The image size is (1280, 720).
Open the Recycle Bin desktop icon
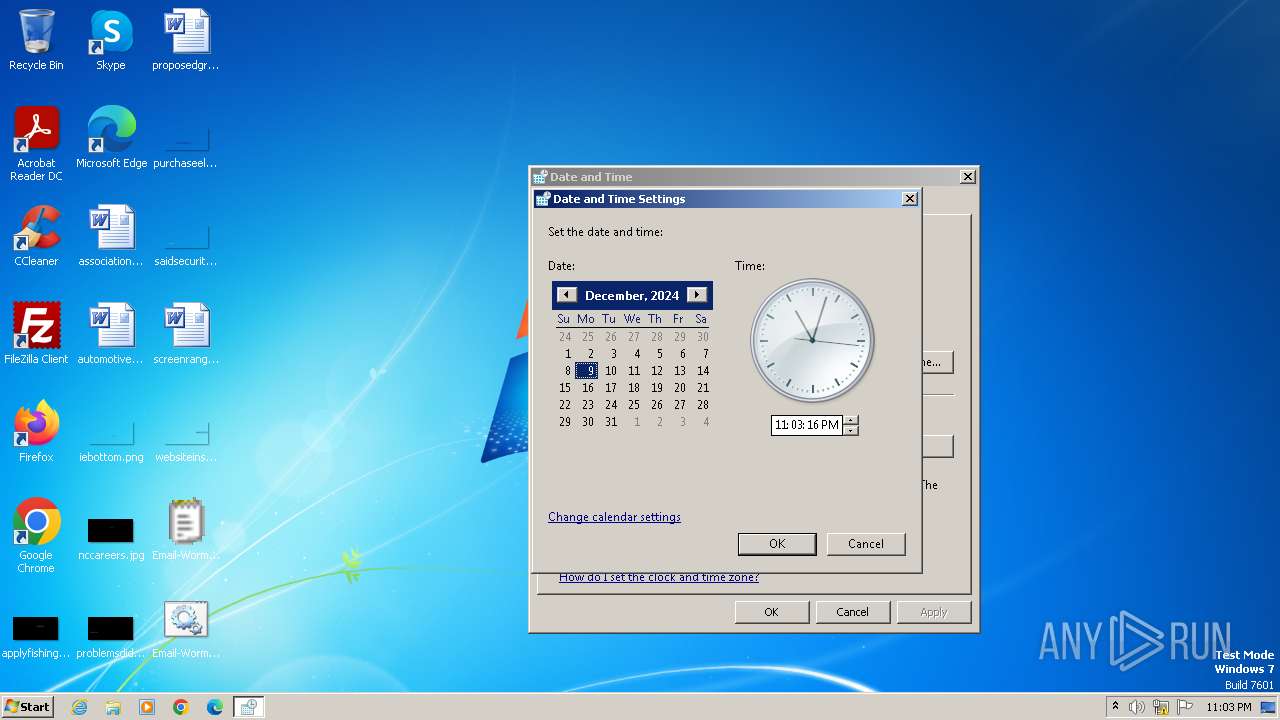(x=36, y=40)
